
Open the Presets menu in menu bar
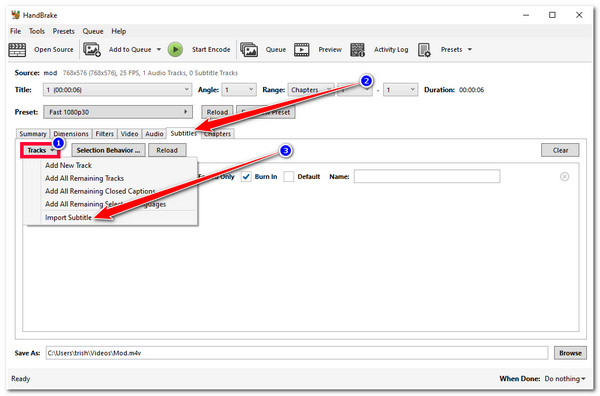(64, 31)
